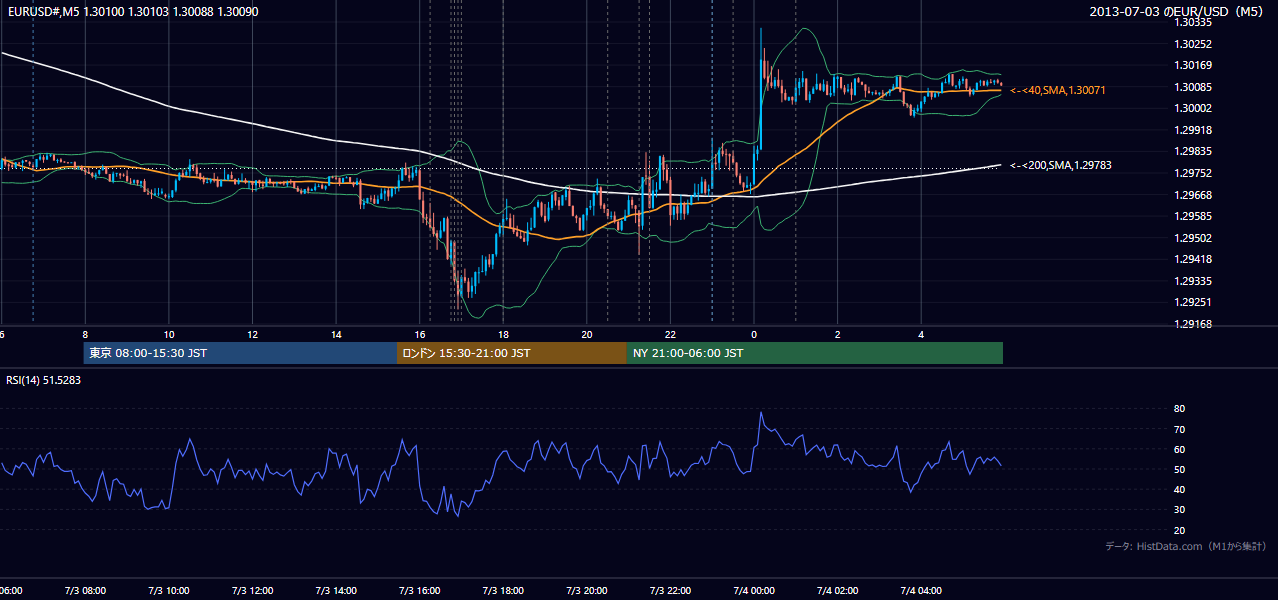Click price axis label 1.29918
Image resolution: width=1278 pixels, height=600 pixels.
[1193, 130]
